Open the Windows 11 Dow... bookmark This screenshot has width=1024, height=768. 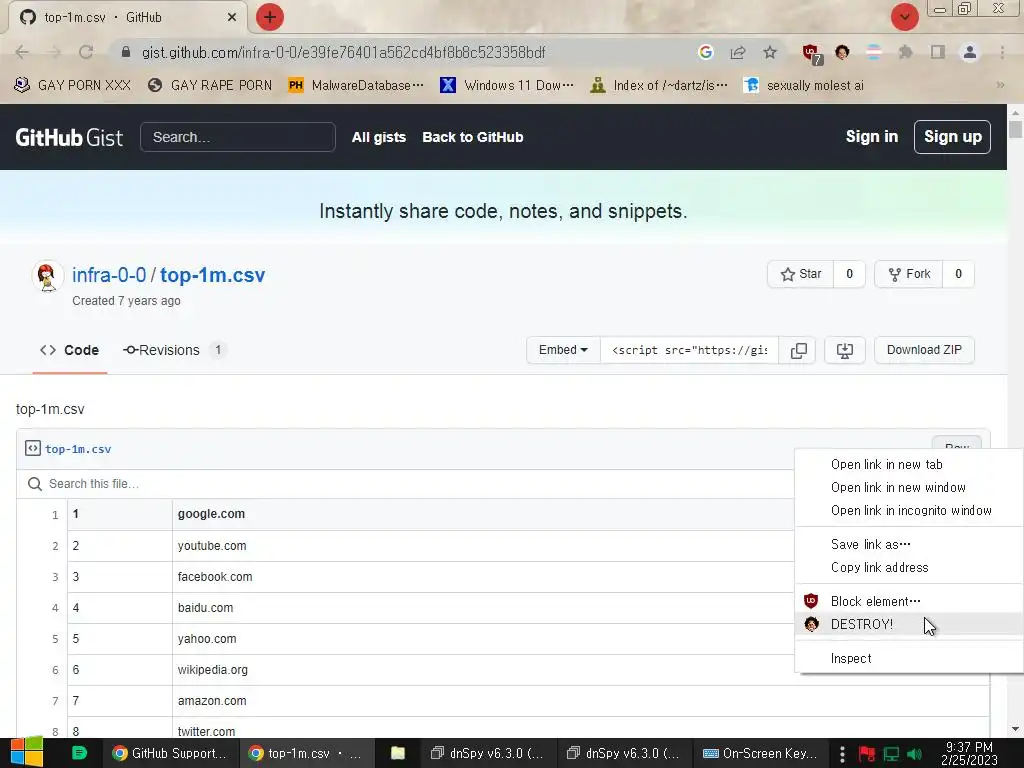click(x=507, y=86)
